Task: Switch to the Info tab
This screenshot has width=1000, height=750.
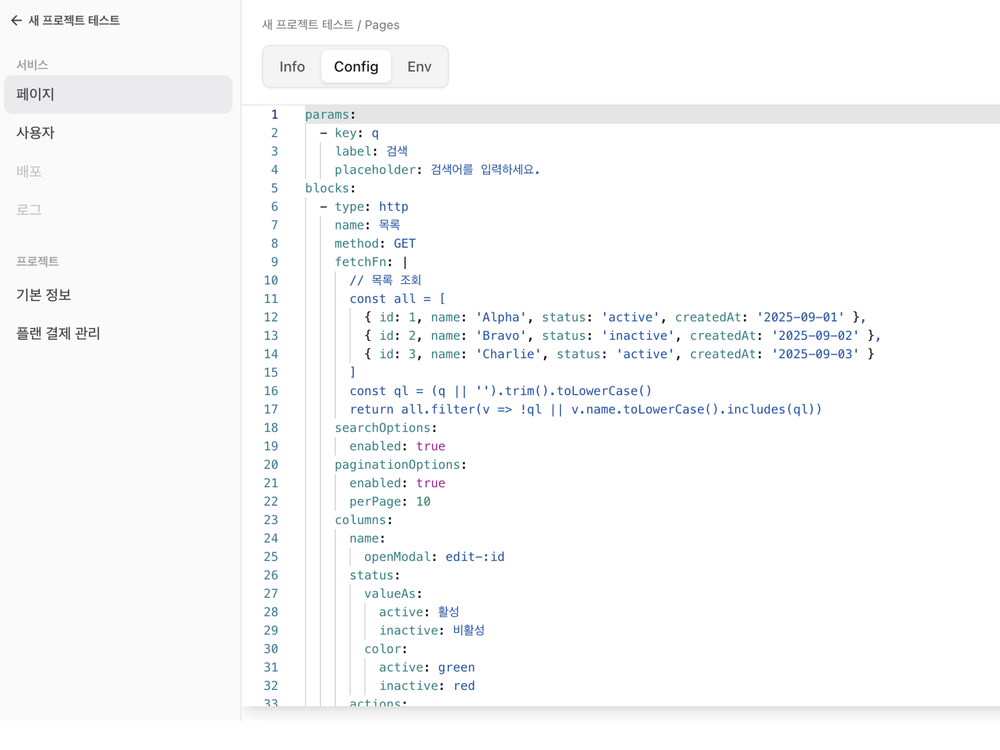Action: pyautogui.click(x=292, y=67)
